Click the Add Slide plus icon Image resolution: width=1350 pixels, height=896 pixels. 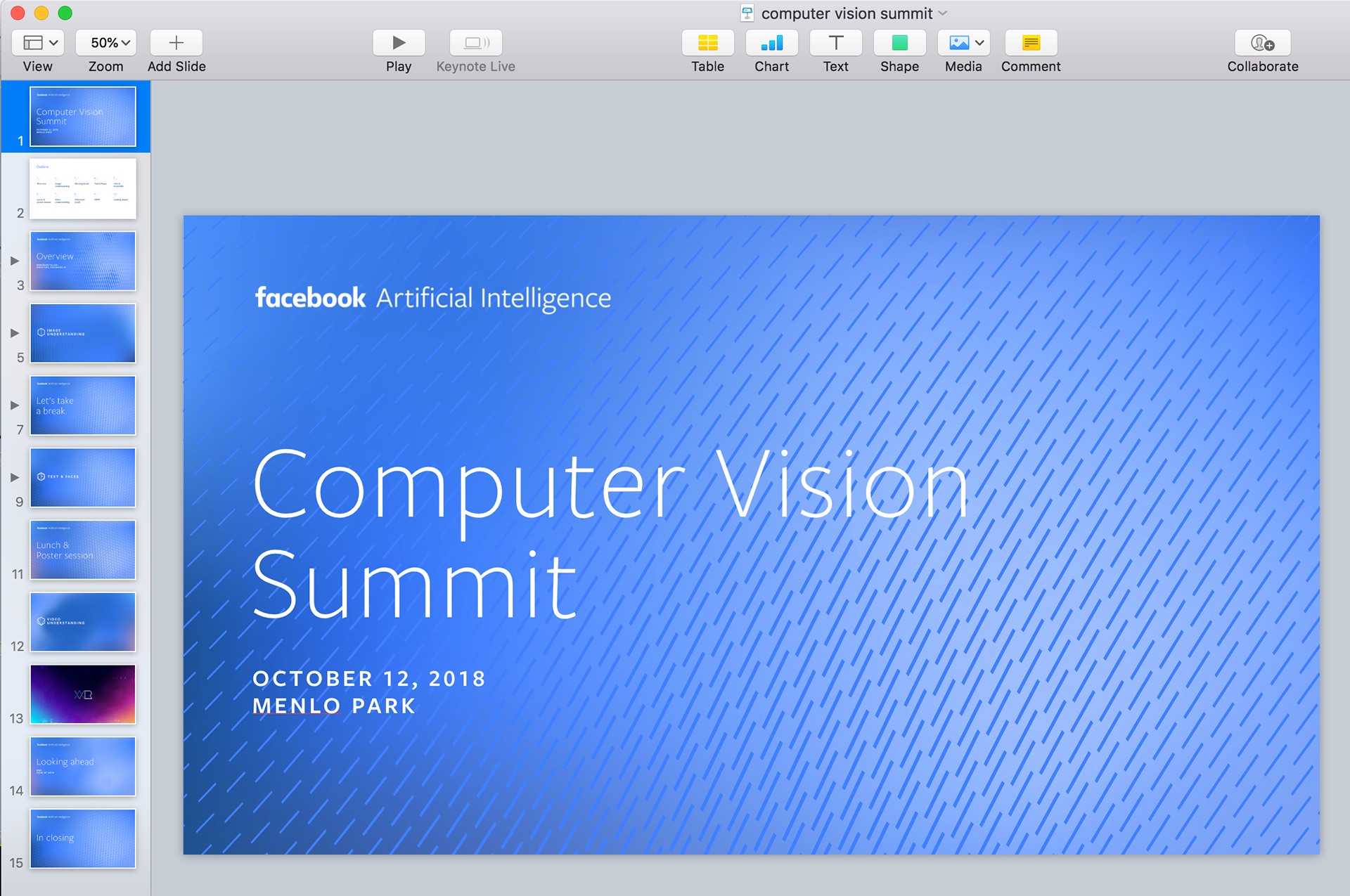(x=176, y=43)
